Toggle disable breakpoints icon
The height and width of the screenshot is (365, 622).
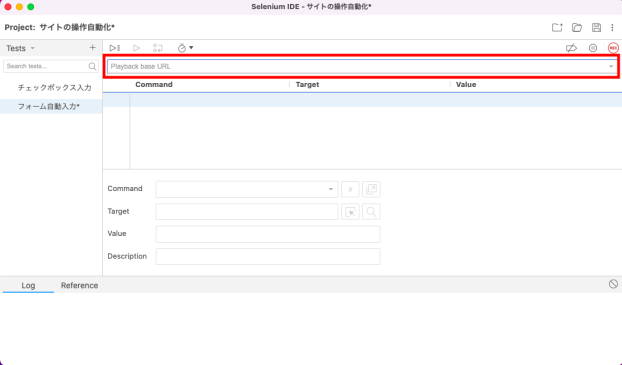(x=571, y=48)
